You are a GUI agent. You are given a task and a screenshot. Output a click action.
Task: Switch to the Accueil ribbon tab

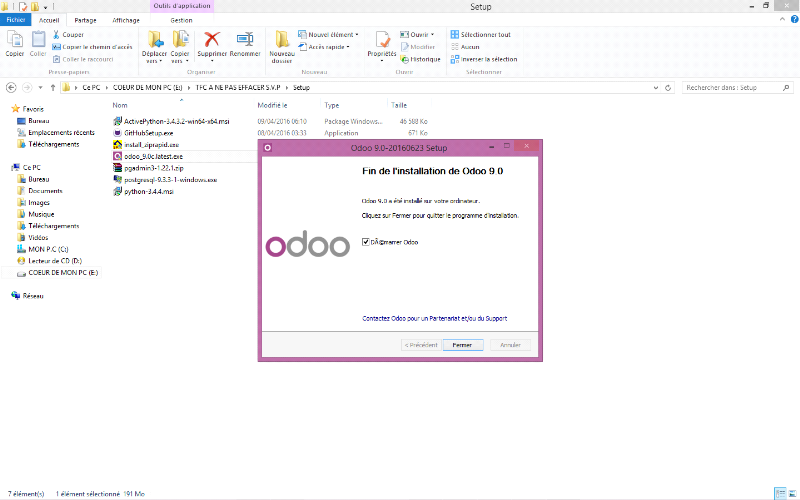49,20
